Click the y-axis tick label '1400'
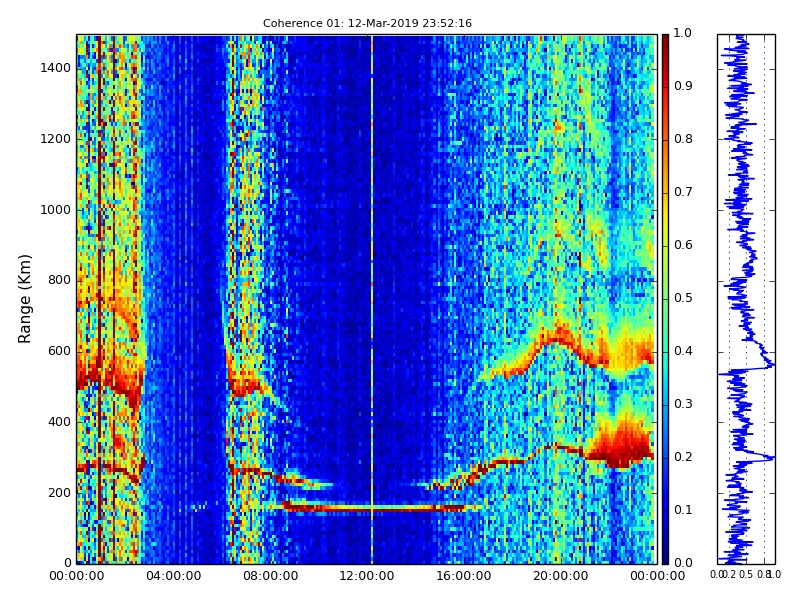The height and width of the screenshot is (600, 800). coord(56,68)
